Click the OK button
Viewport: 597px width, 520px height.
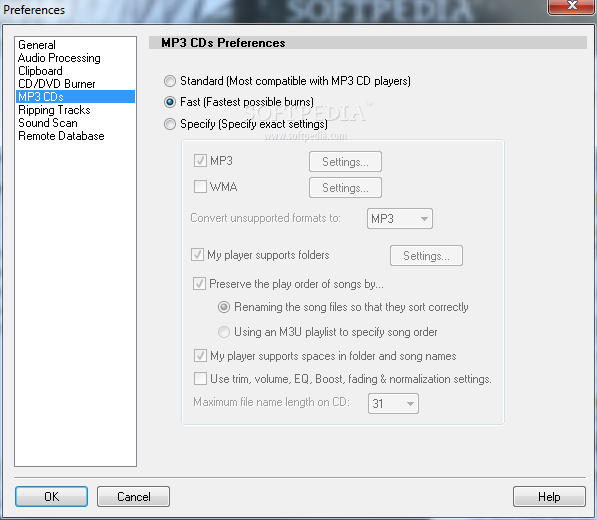pos(51,496)
